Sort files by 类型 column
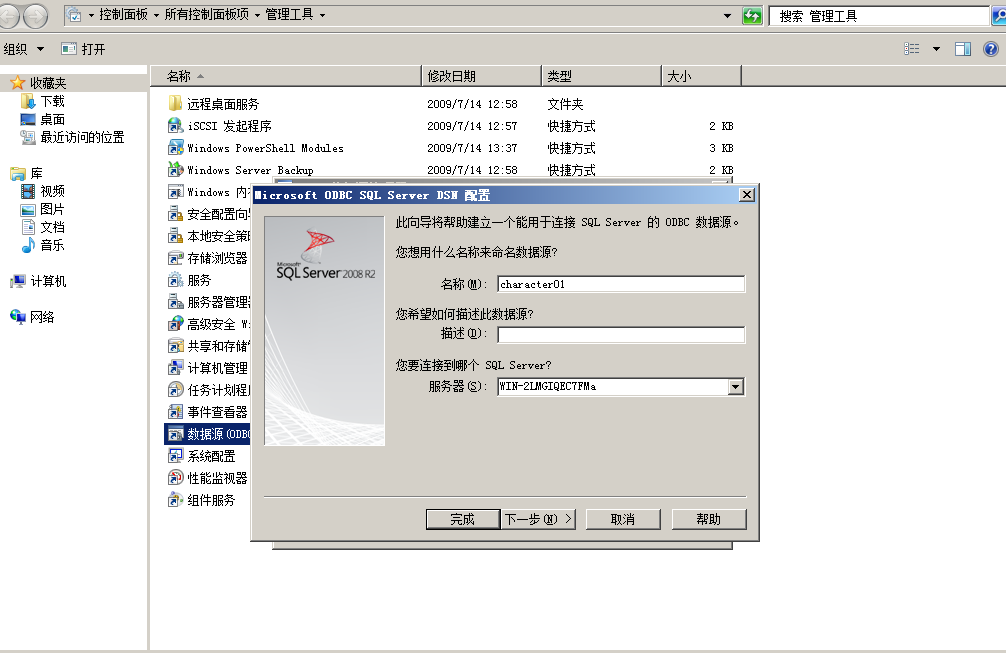This screenshot has width=1006, height=653. pyautogui.click(x=601, y=76)
